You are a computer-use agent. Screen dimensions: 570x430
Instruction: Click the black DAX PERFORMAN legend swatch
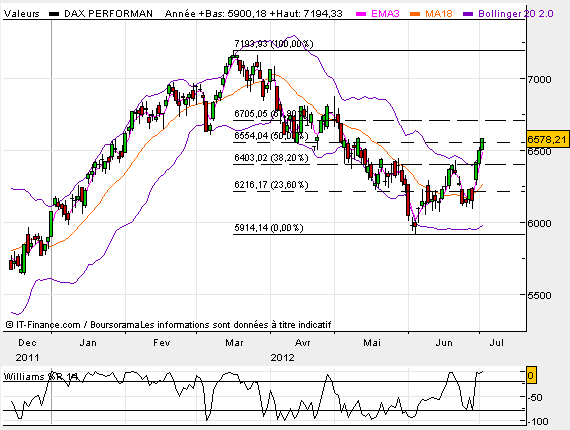[54, 14]
